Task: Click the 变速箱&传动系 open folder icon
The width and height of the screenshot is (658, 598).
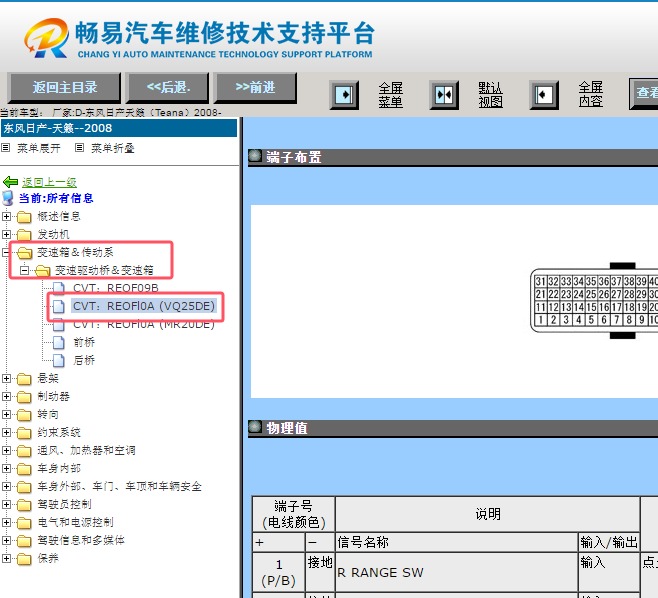Action: click(x=25, y=253)
